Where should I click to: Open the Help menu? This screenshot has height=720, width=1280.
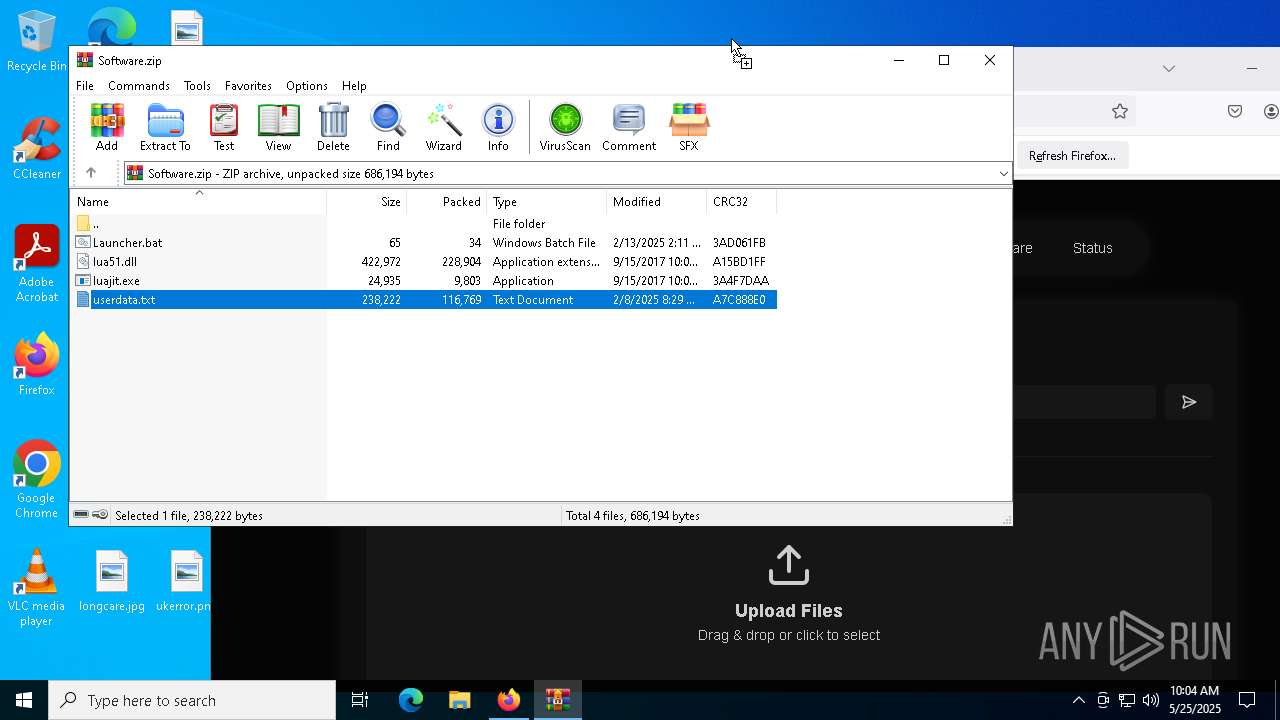(354, 86)
